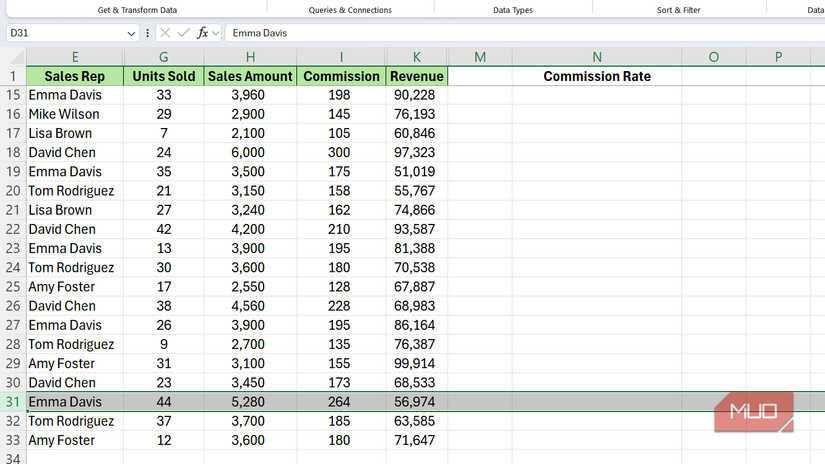Click the Units Sold header cell
825x464 pixels.
[x=164, y=76]
